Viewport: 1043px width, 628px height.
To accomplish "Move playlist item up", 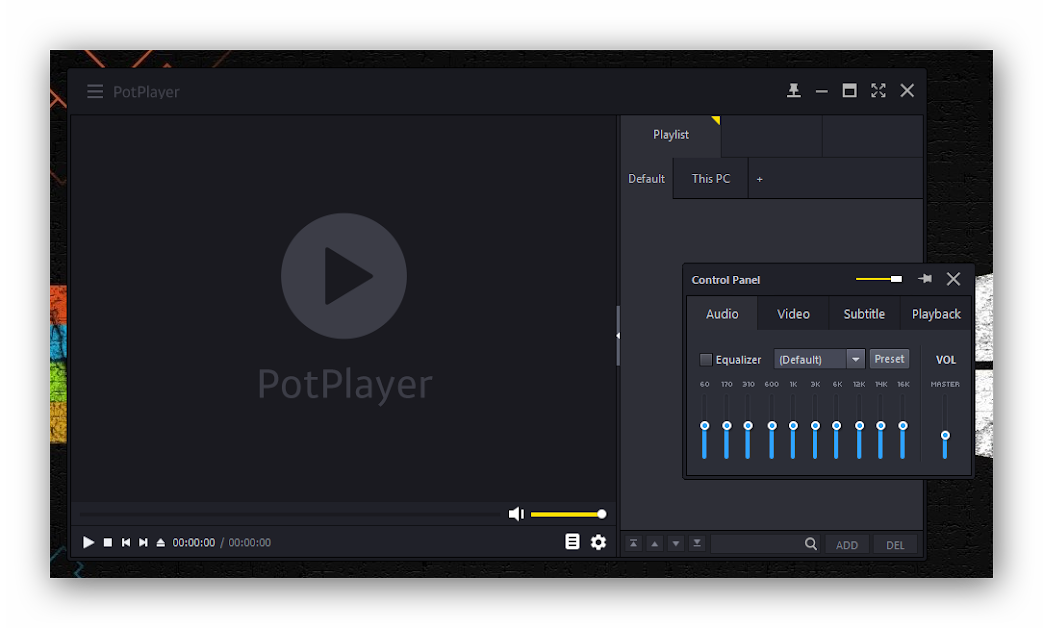I will coord(655,544).
